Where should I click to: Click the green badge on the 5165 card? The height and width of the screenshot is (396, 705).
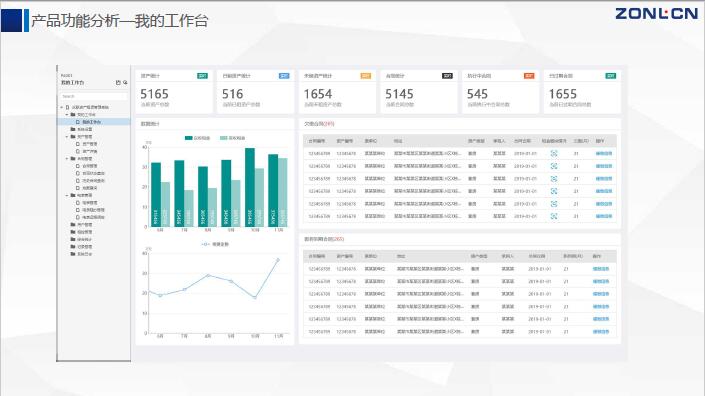(202, 76)
